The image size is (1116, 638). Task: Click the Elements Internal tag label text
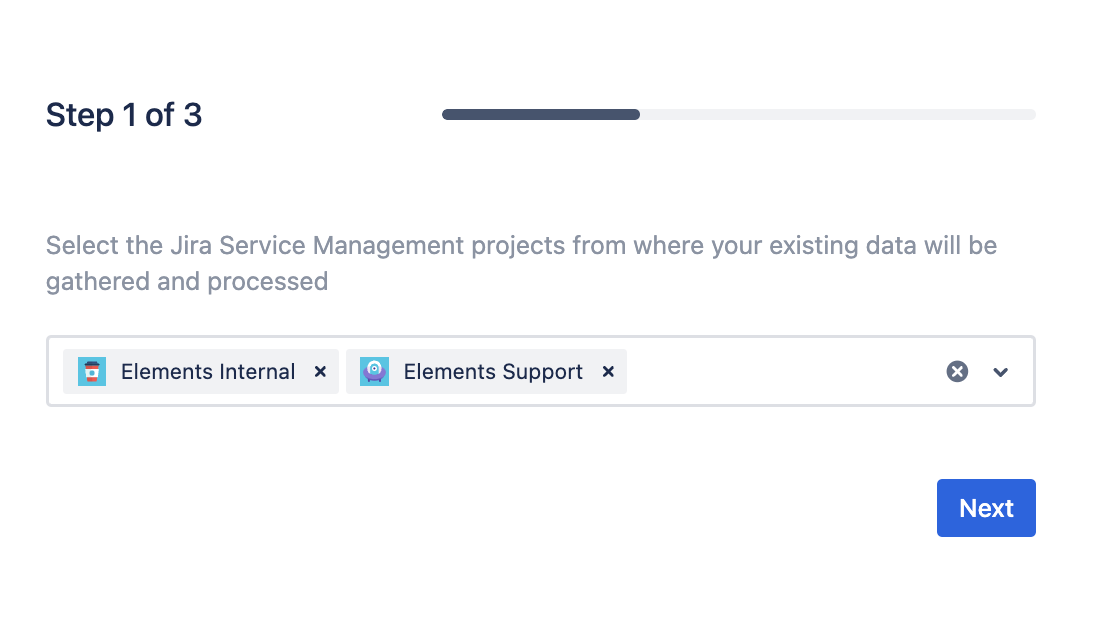point(208,372)
